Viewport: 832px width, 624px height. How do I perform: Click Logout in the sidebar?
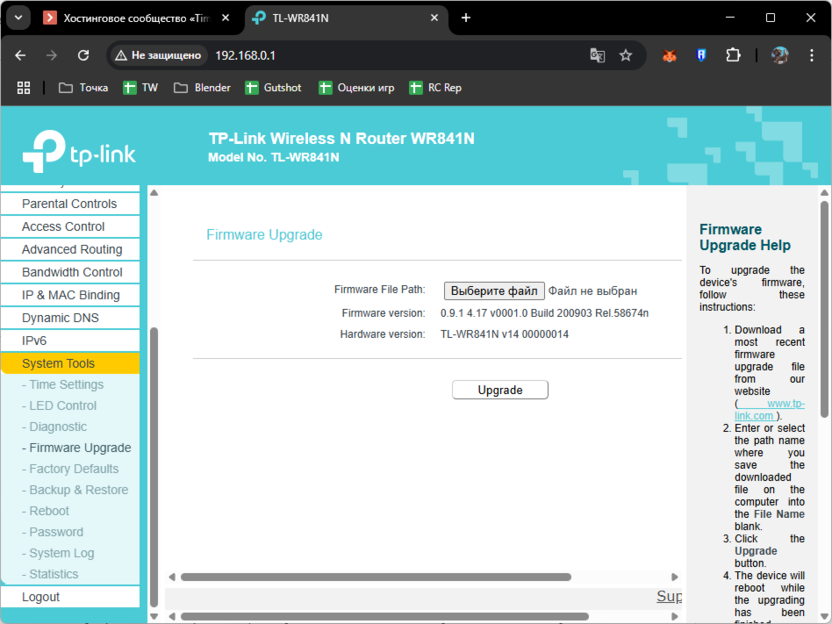pos(70,597)
